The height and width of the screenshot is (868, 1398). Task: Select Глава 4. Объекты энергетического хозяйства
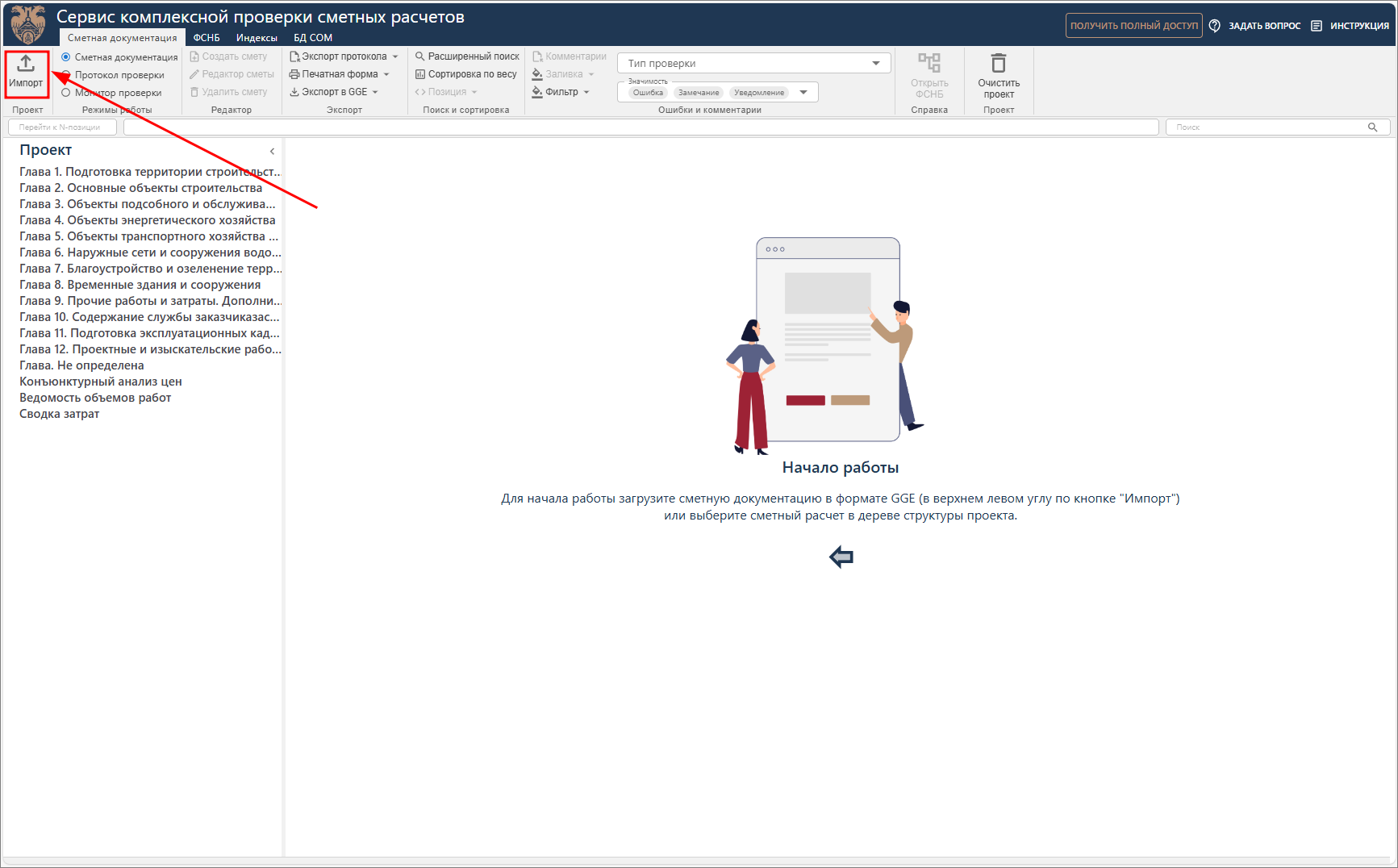pos(148,220)
